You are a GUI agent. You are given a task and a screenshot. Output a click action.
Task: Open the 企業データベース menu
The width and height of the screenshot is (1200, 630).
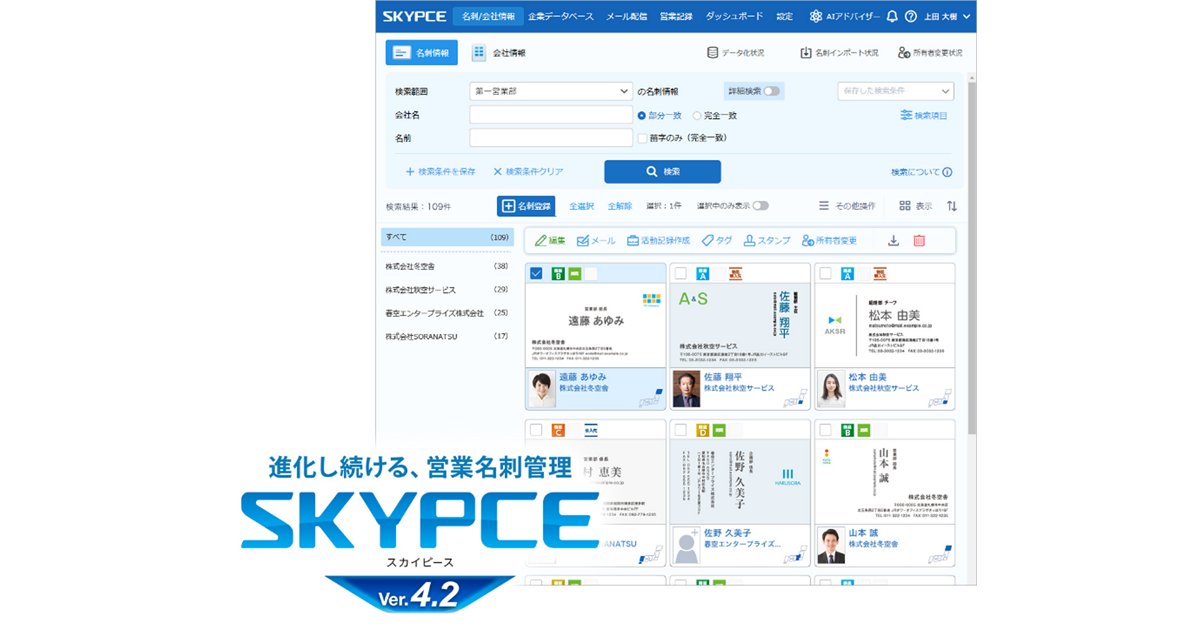560,17
